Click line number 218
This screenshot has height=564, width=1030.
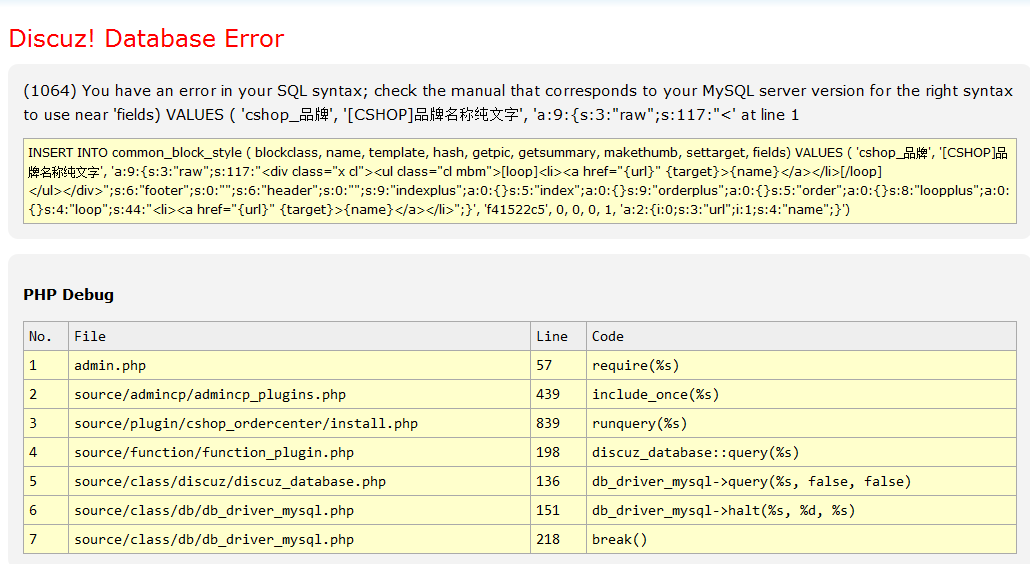(x=558, y=539)
